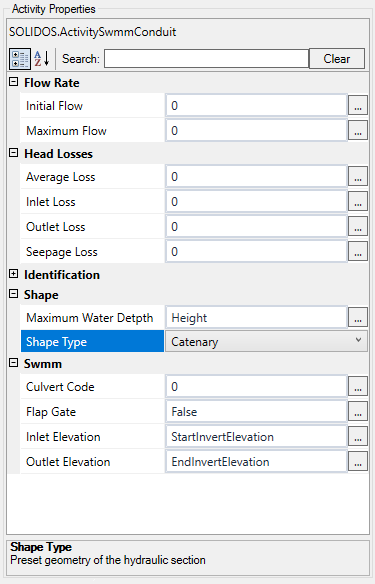Image resolution: width=375 pixels, height=584 pixels.
Task: Edit the StartInvertElevation value field
Action: [256, 436]
